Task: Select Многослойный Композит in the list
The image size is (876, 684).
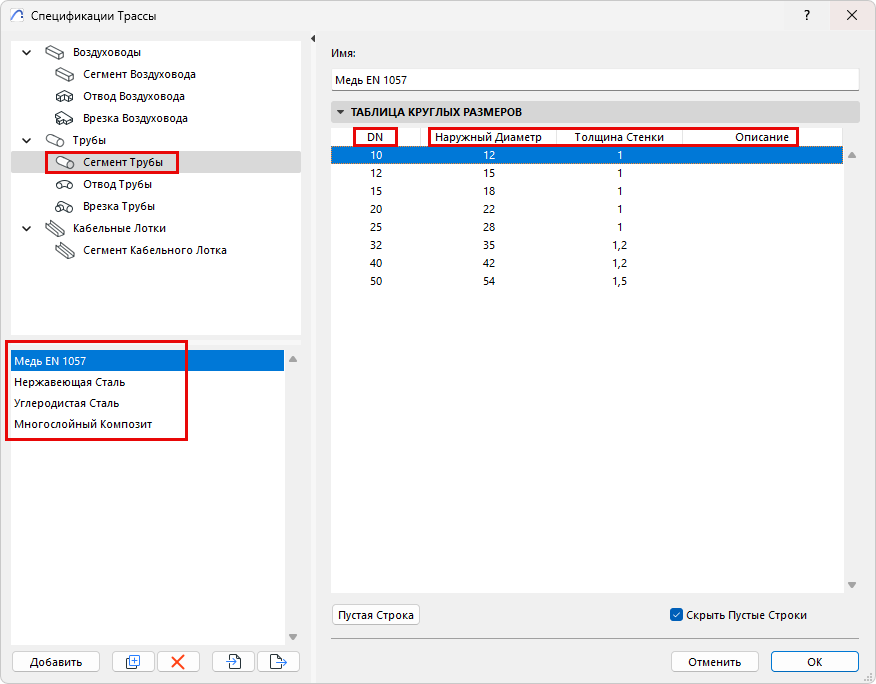Action: click(x=147, y=424)
